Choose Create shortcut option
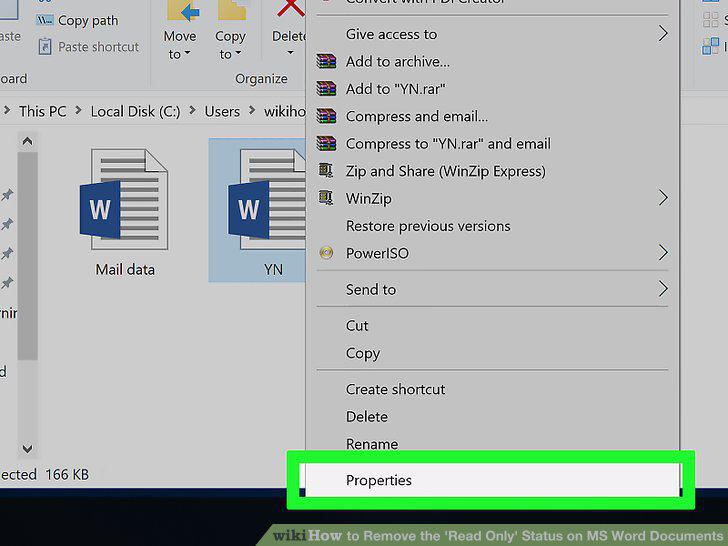 coord(396,389)
